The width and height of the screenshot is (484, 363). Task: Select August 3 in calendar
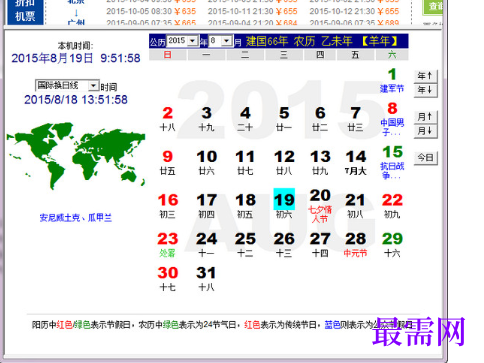tap(206, 118)
